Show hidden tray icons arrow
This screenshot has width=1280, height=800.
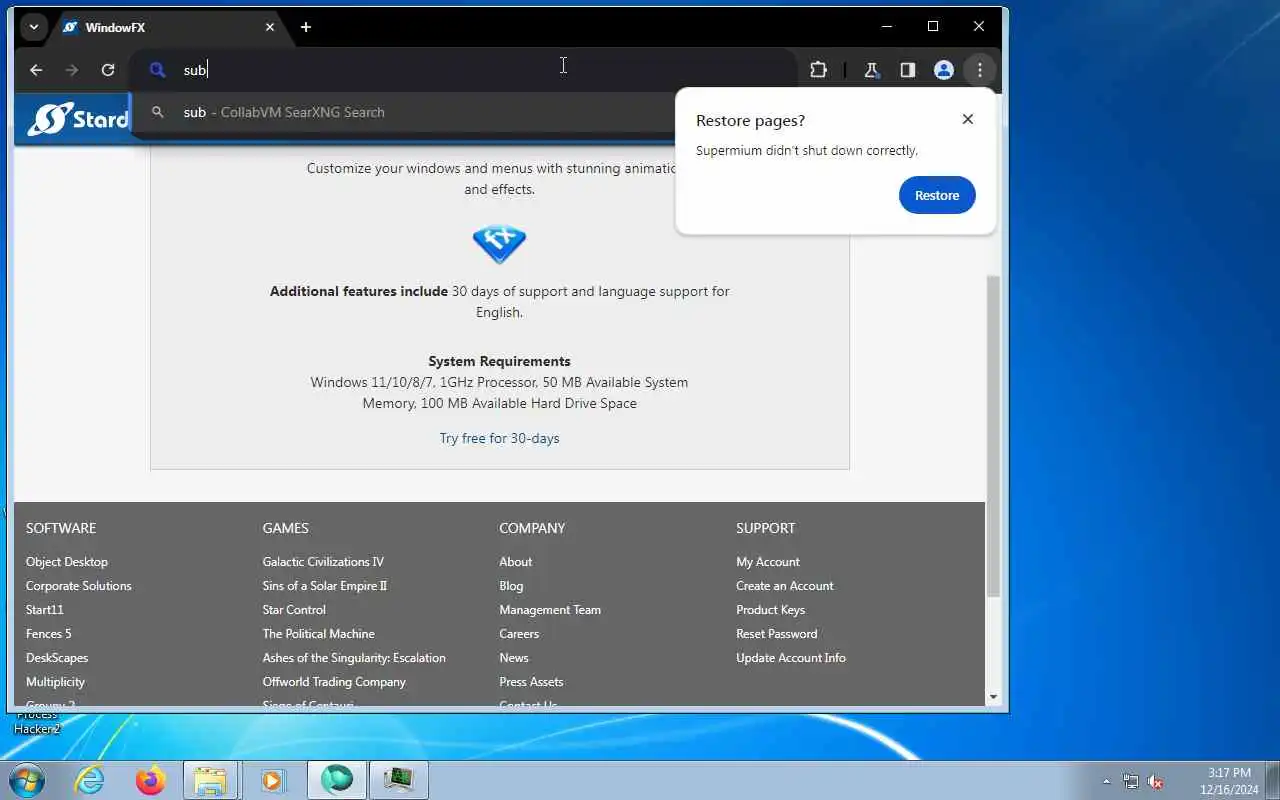1106,781
